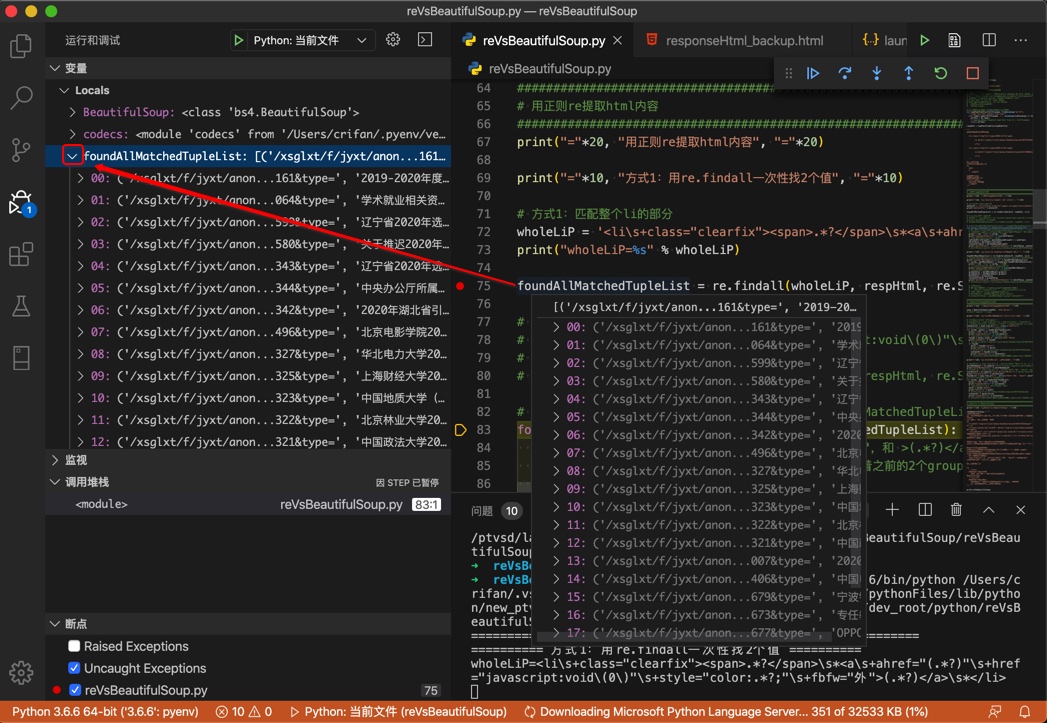Maximize the bottom panel size
The height and width of the screenshot is (723, 1047).
(x=989, y=510)
